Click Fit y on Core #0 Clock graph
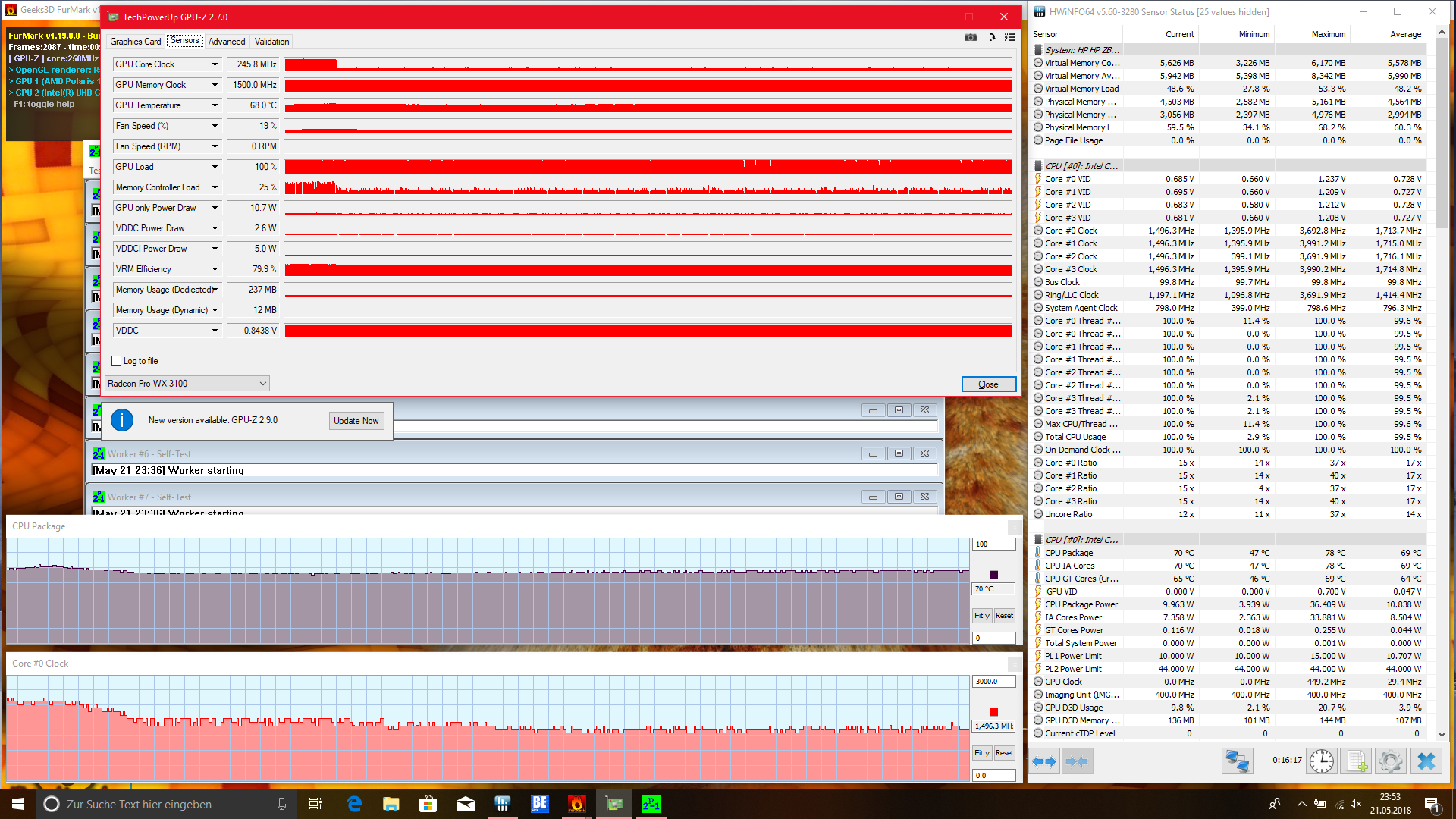The height and width of the screenshot is (819, 1456). coord(982,753)
